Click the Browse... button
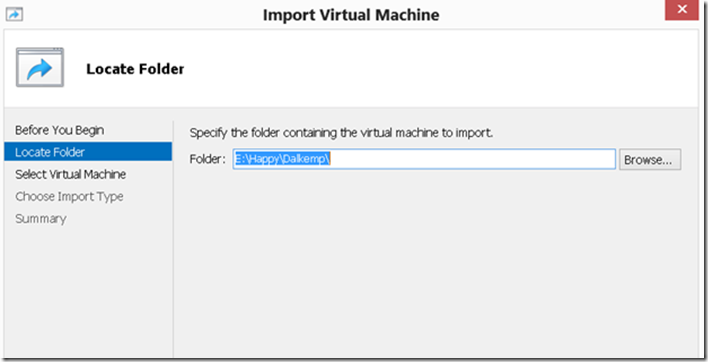The width and height of the screenshot is (708, 362). (650, 159)
